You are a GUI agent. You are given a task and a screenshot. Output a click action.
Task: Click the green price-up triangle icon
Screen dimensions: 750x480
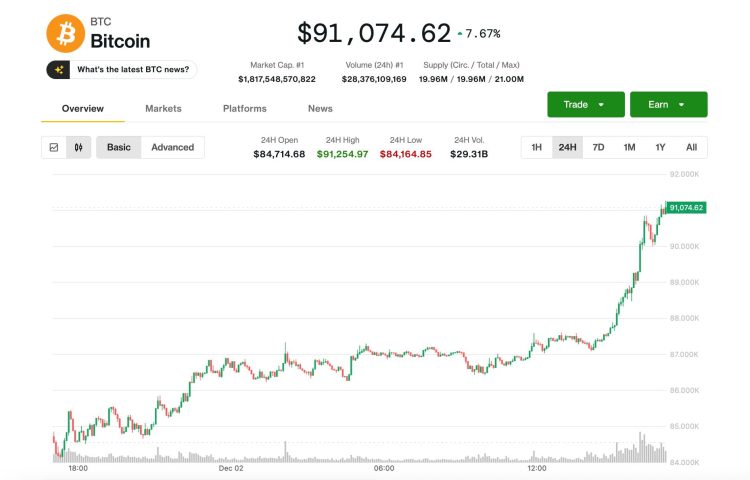point(460,34)
